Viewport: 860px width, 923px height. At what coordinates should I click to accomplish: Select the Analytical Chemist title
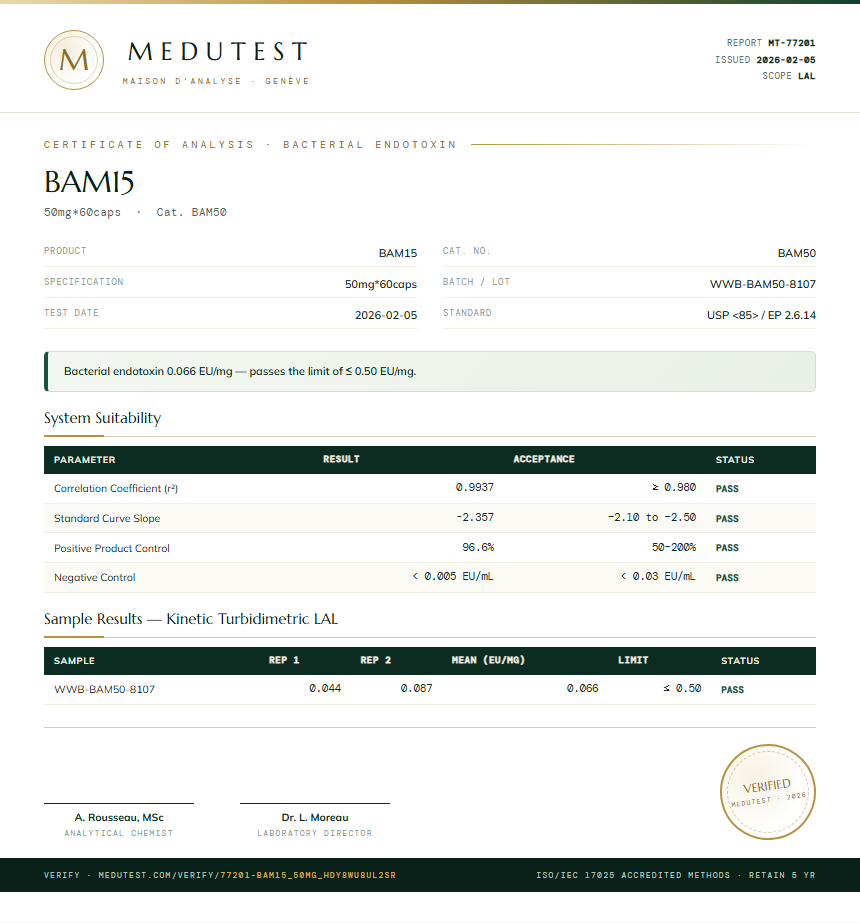coord(119,834)
